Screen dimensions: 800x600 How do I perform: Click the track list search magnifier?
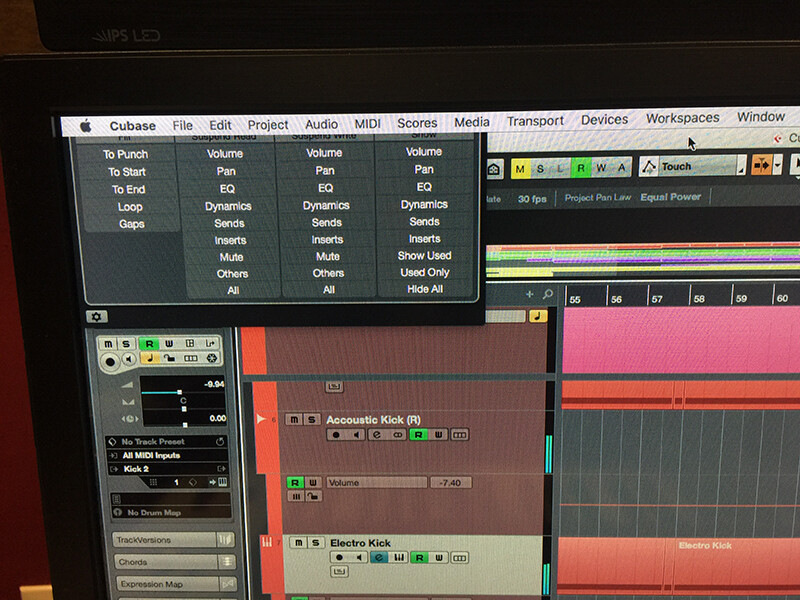pos(548,294)
